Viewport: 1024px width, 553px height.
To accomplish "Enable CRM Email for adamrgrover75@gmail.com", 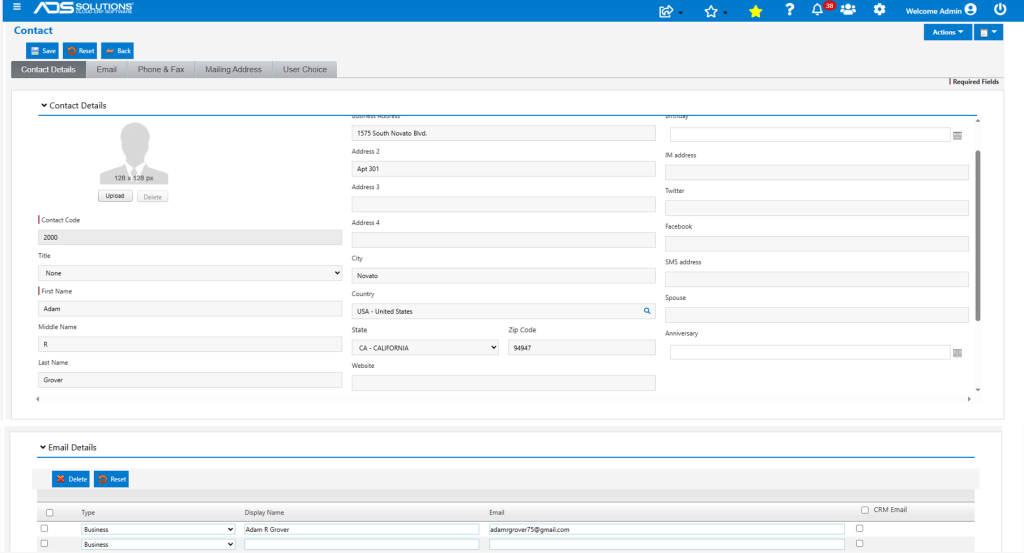I will point(859,529).
